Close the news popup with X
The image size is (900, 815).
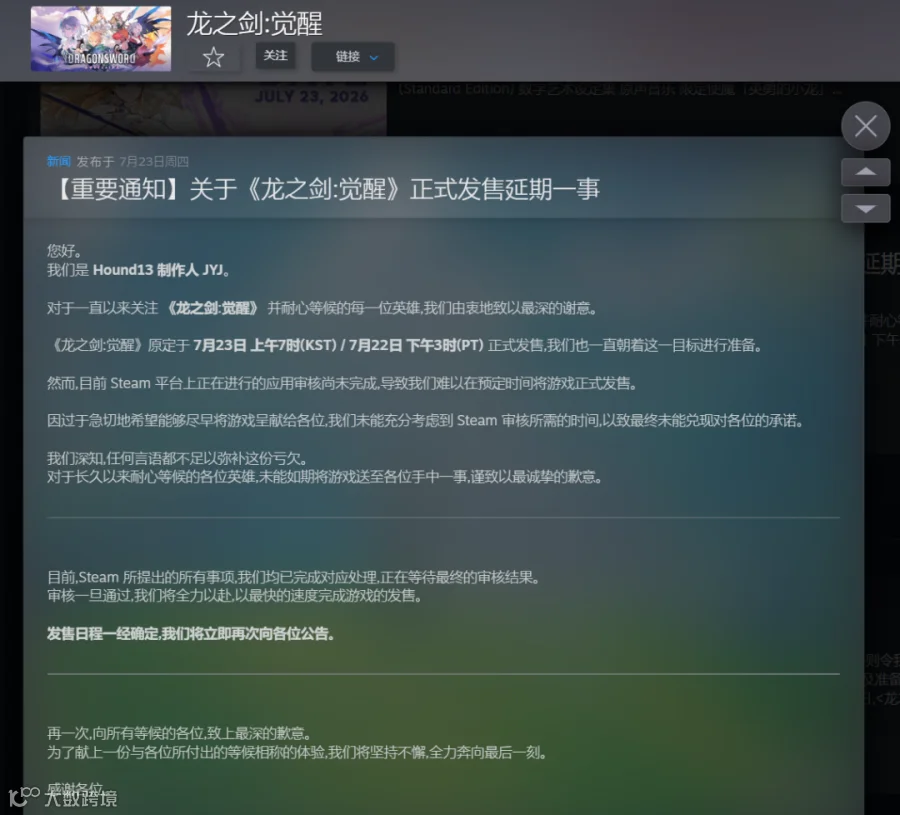(x=866, y=126)
